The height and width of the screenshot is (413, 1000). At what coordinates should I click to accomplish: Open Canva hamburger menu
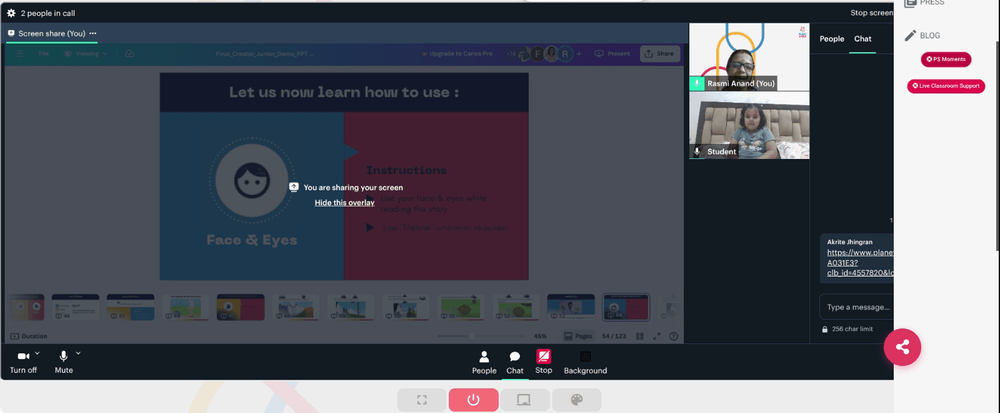pos(20,54)
